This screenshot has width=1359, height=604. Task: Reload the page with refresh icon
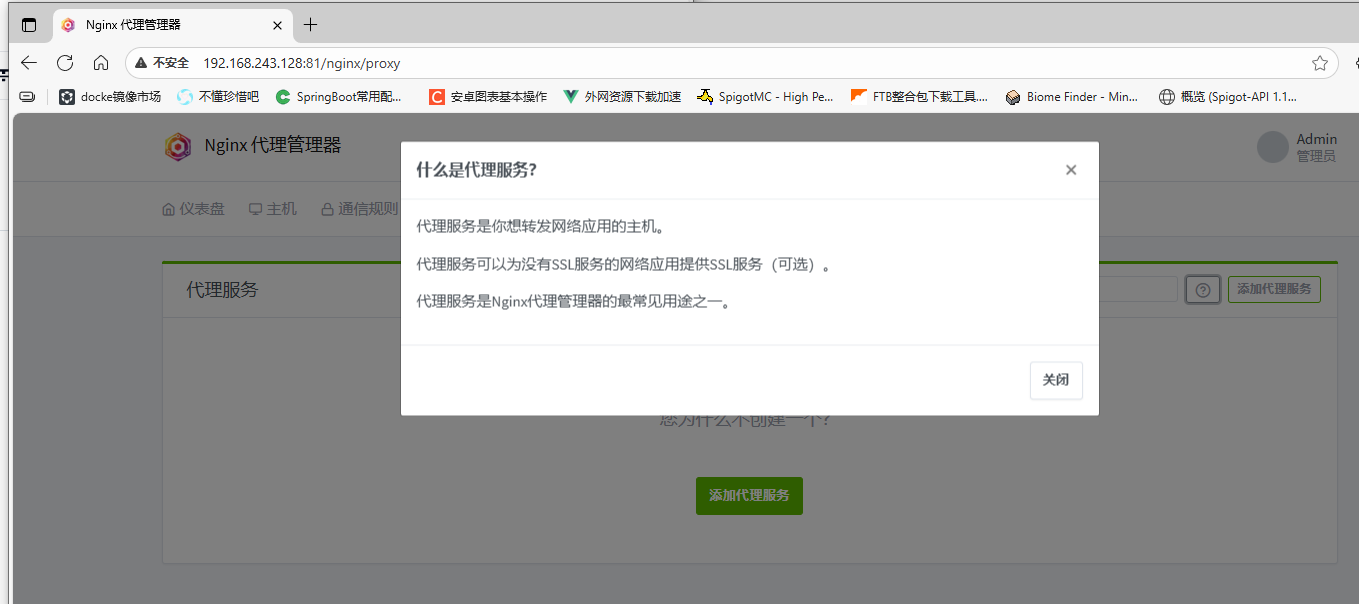tap(65, 63)
